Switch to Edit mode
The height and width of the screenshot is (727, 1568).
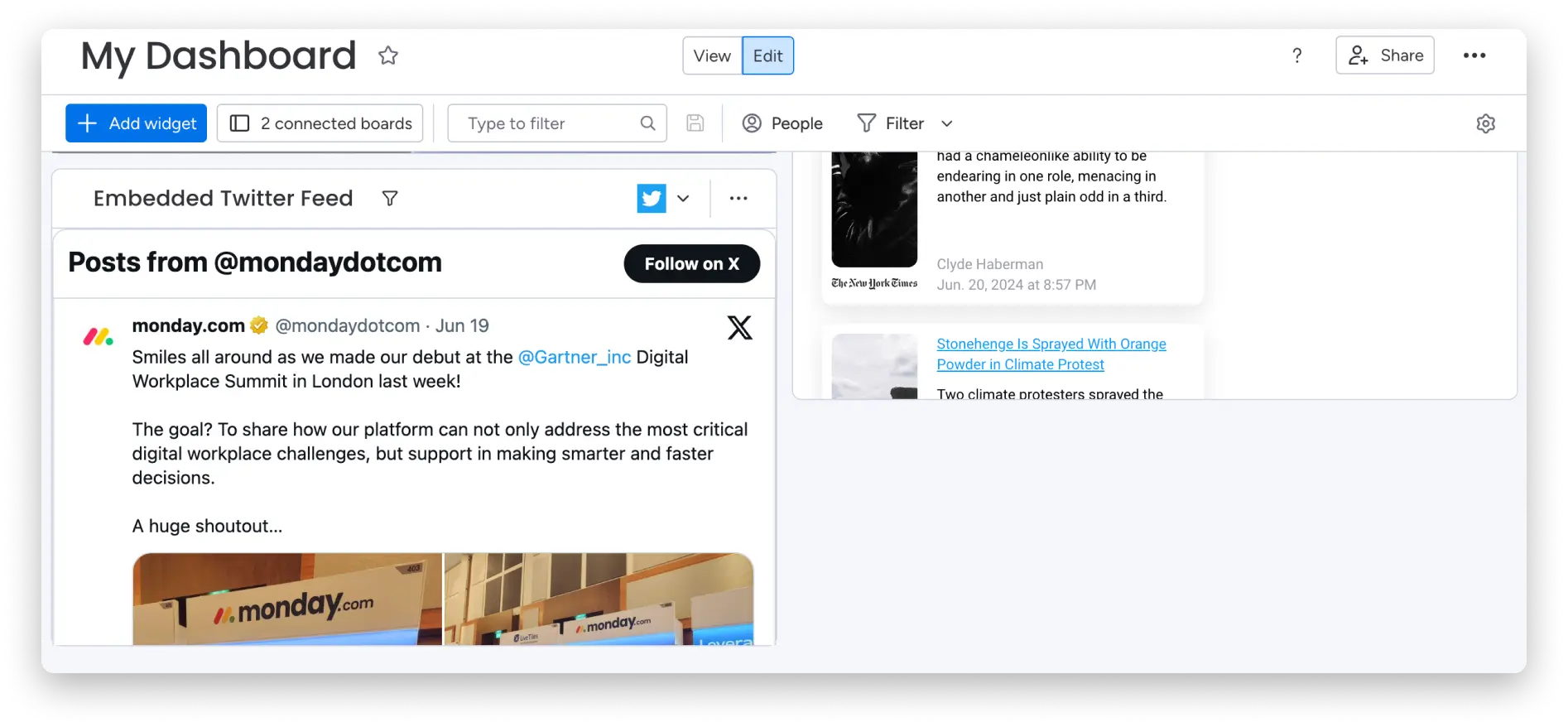pyautogui.click(x=768, y=55)
